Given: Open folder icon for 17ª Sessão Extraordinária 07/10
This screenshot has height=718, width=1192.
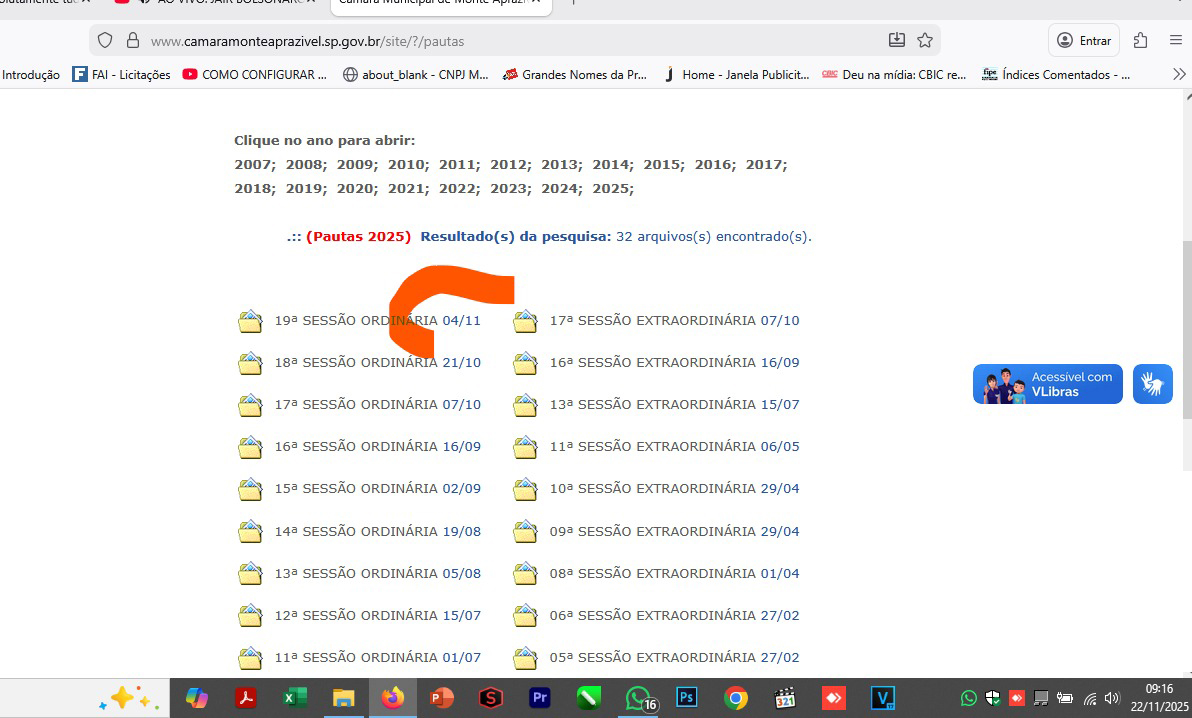Looking at the screenshot, I should pyautogui.click(x=525, y=321).
